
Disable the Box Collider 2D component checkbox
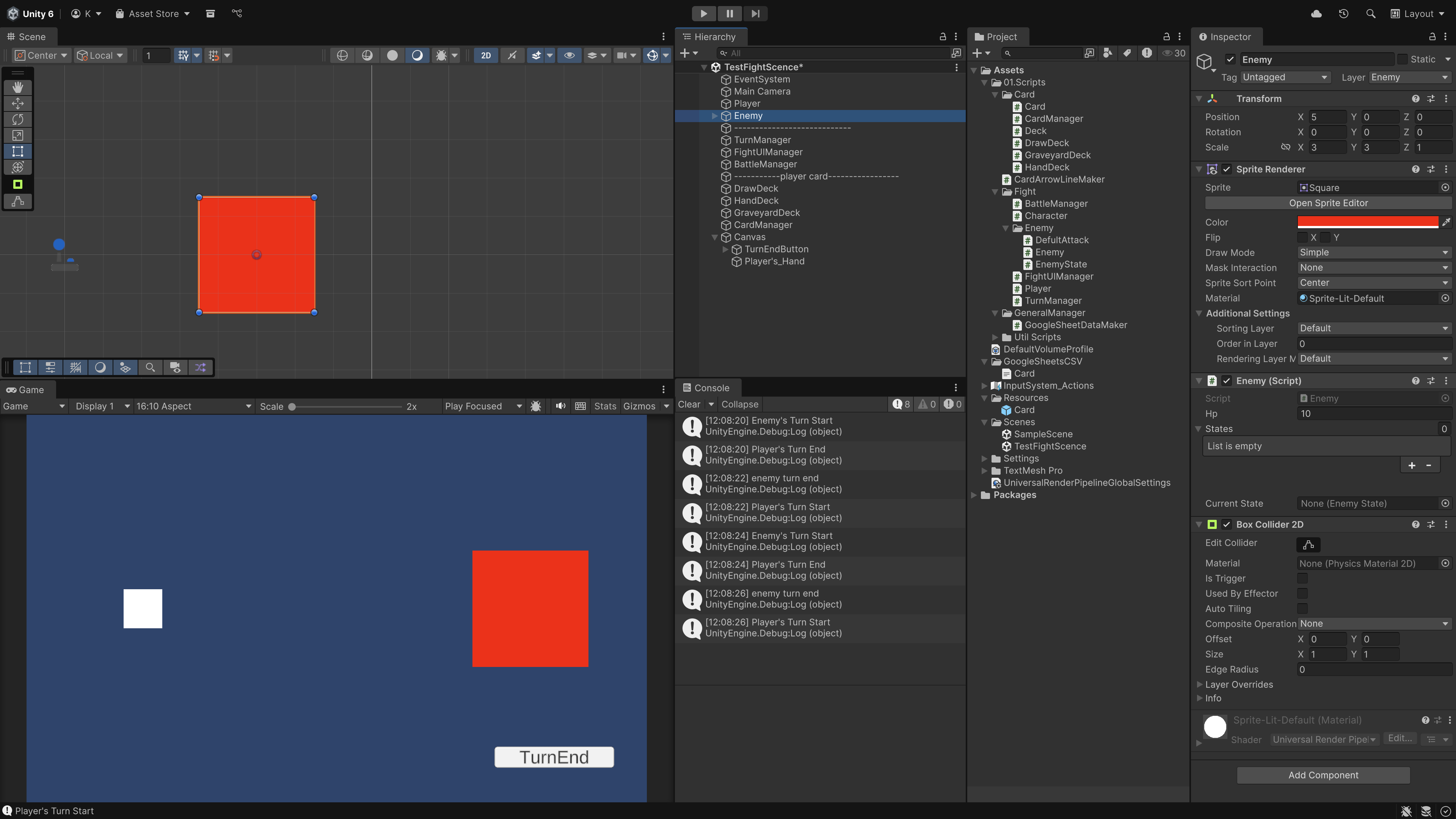click(x=1227, y=524)
